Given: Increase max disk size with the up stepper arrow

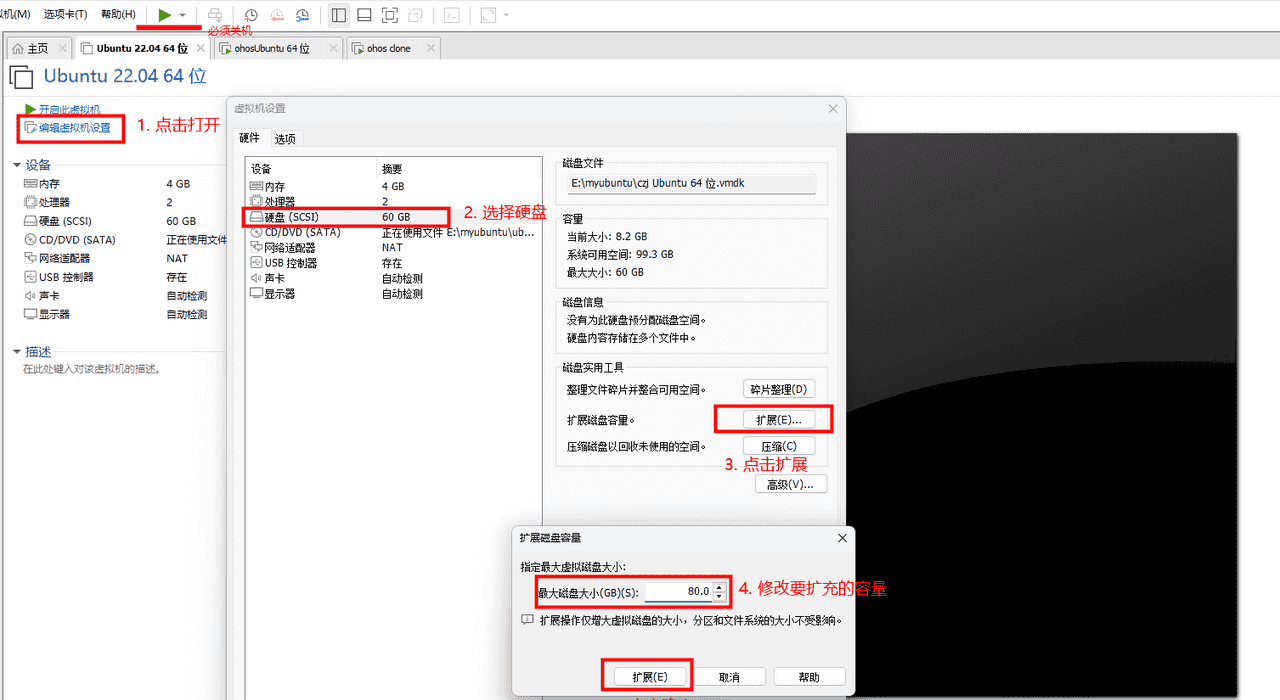Looking at the screenshot, I should [x=719, y=586].
